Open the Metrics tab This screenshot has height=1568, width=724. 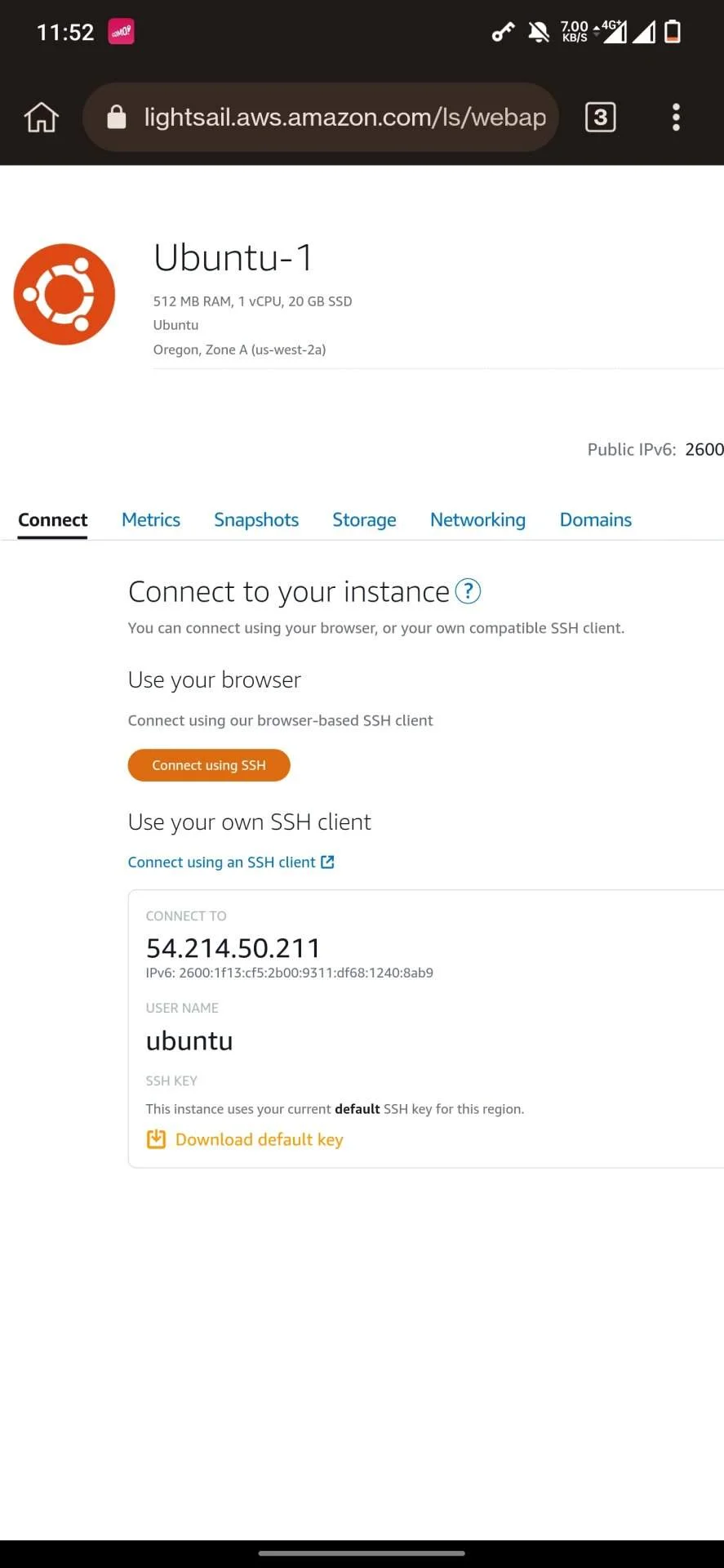coord(151,519)
